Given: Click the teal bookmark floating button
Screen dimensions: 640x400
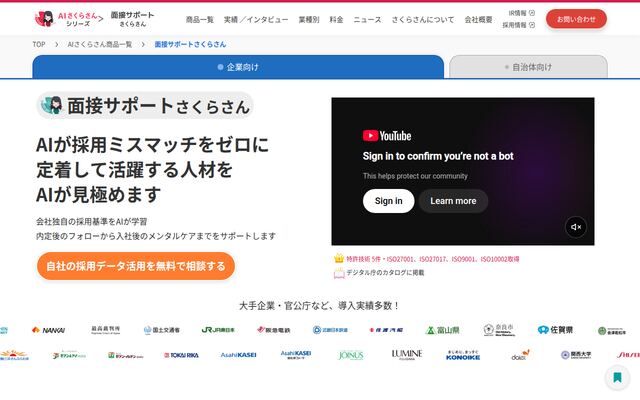Looking at the screenshot, I should click(617, 378).
